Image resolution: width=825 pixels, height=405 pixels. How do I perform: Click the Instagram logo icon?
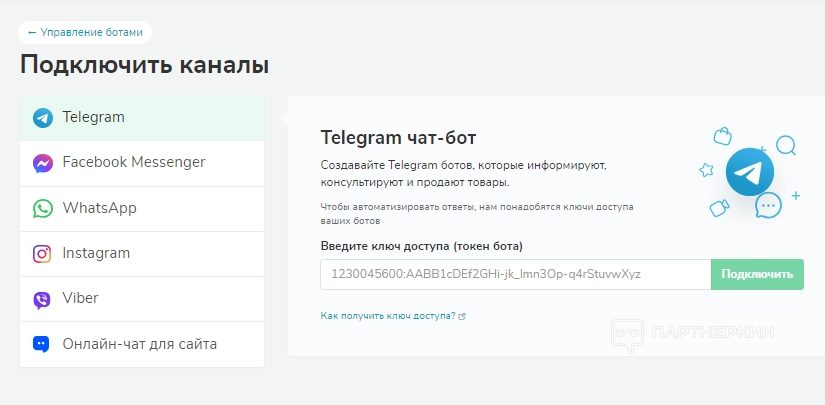[42, 254]
